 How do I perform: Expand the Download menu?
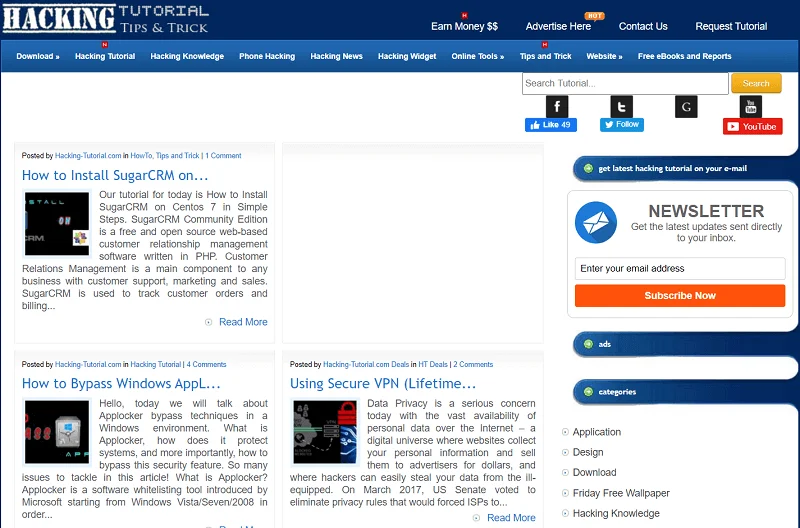coord(38,56)
